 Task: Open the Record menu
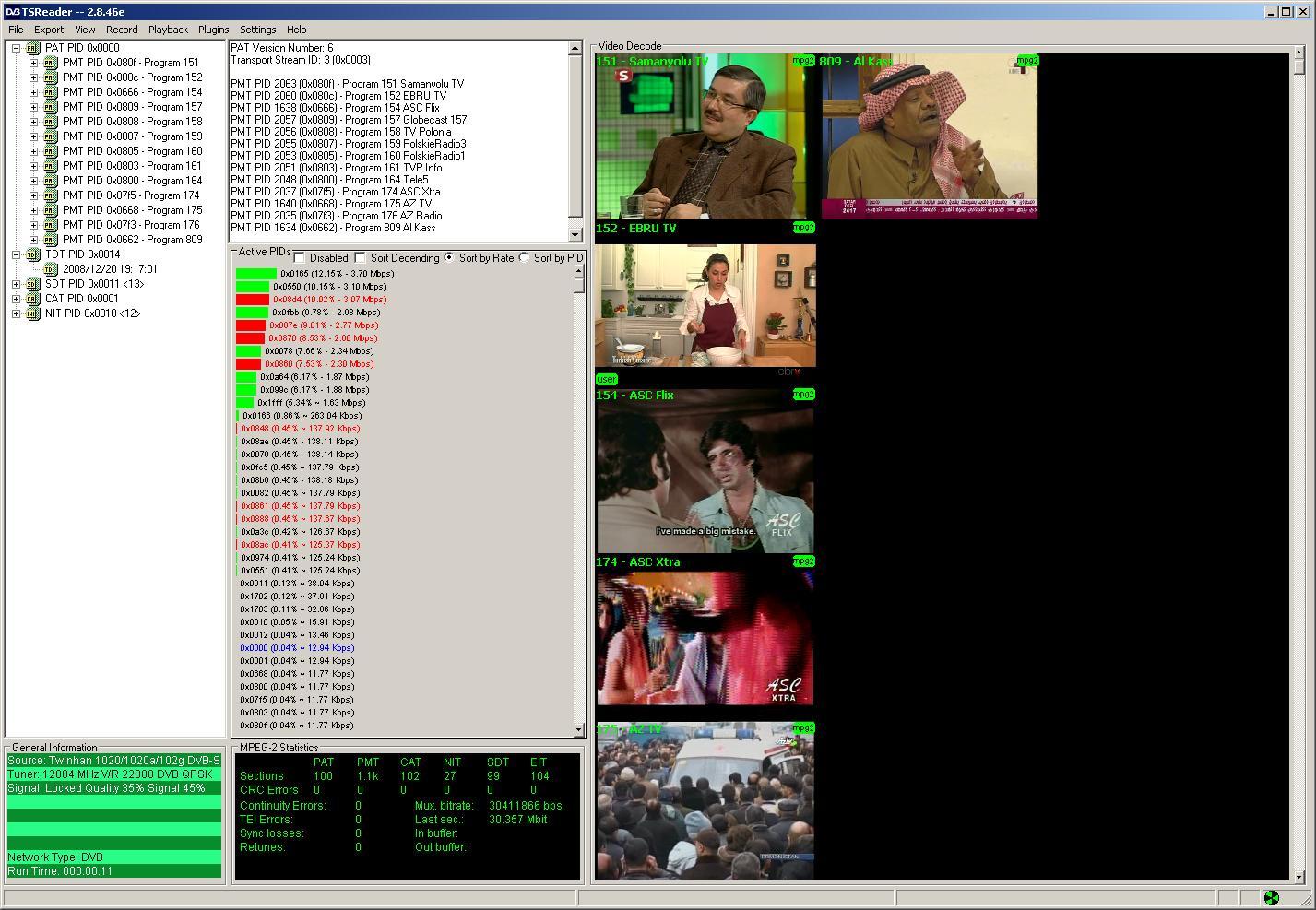click(x=122, y=30)
